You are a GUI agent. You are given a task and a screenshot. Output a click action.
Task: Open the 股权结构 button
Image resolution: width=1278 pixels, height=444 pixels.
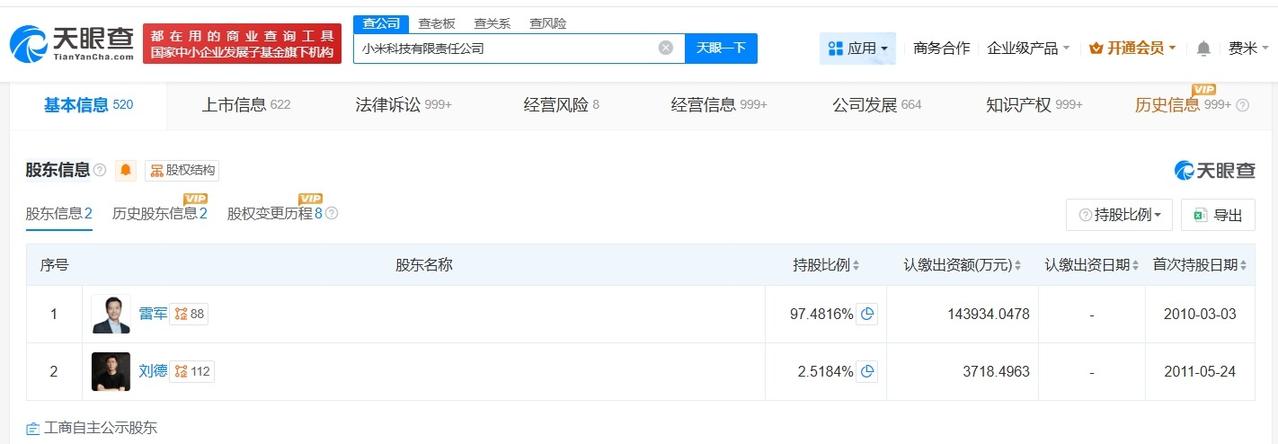tap(182, 170)
